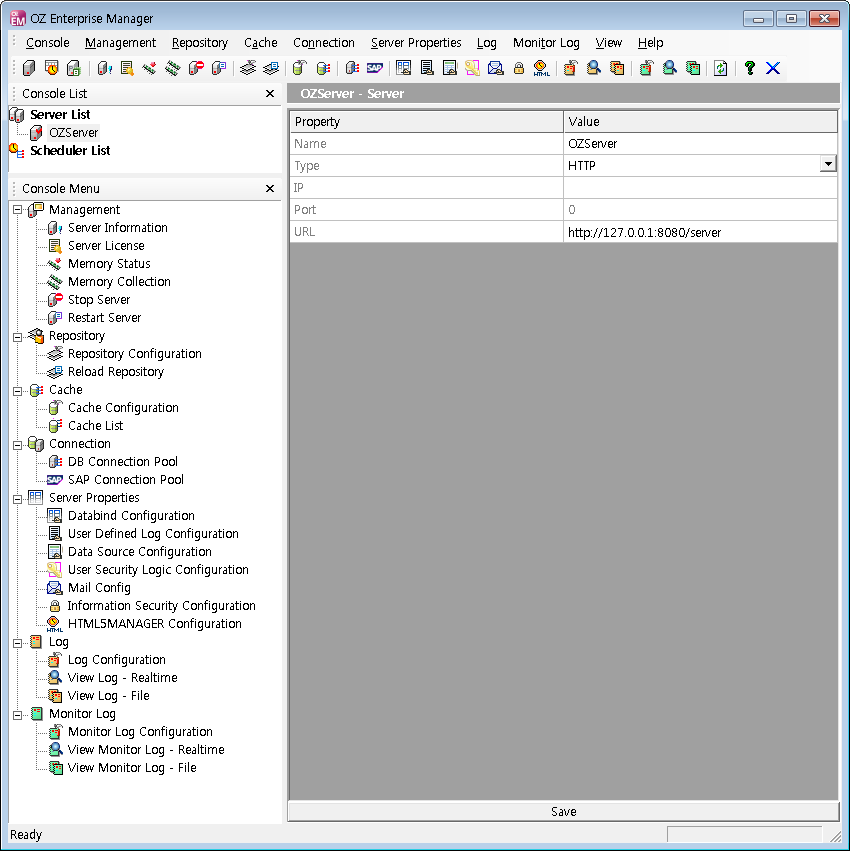Click the blue X icon in the toolbar
Viewport: 850px width, 851px height.
pyautogui.click(x=772, y=68)
